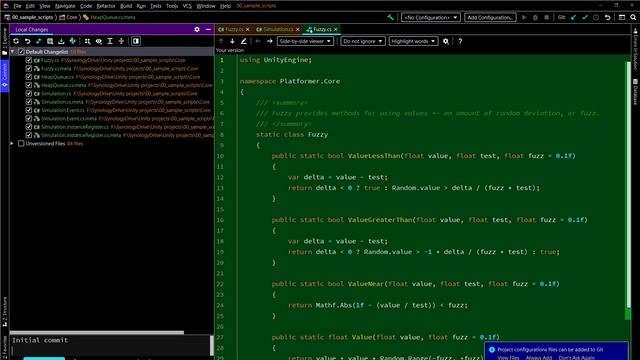The image size is (640, 360).
Task: Click the Shelve download-arrow icon
Action: 61,41
